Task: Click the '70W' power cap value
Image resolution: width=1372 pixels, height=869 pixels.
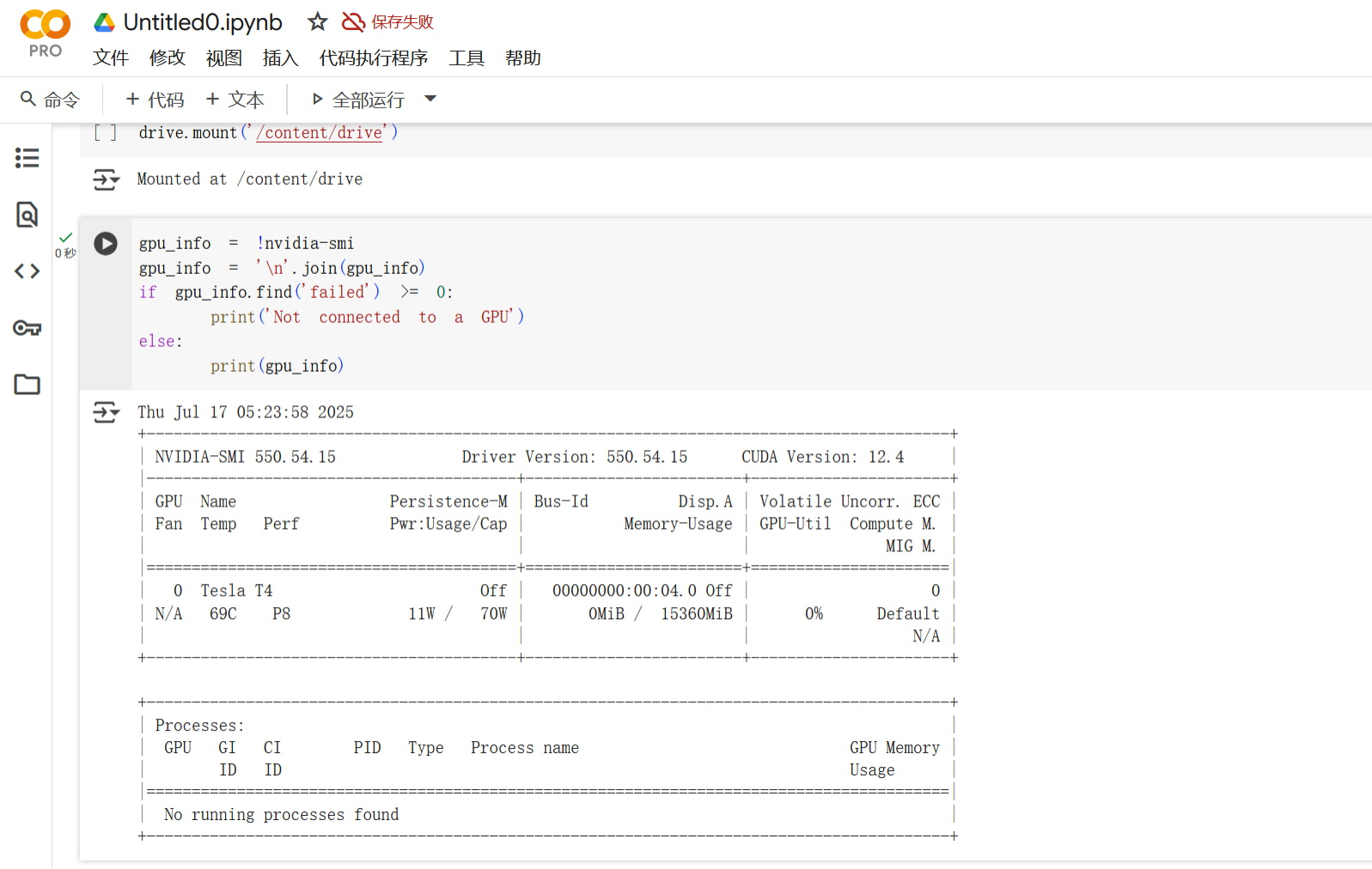Action: point(494,615)
